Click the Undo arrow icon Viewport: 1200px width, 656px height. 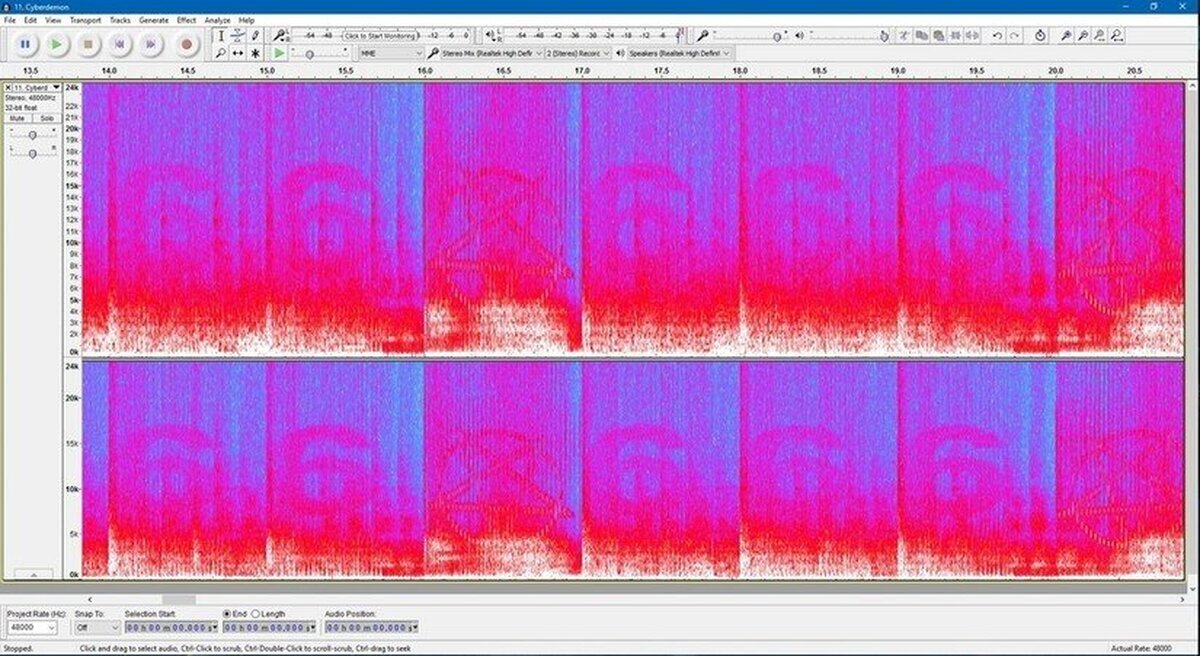997,36
